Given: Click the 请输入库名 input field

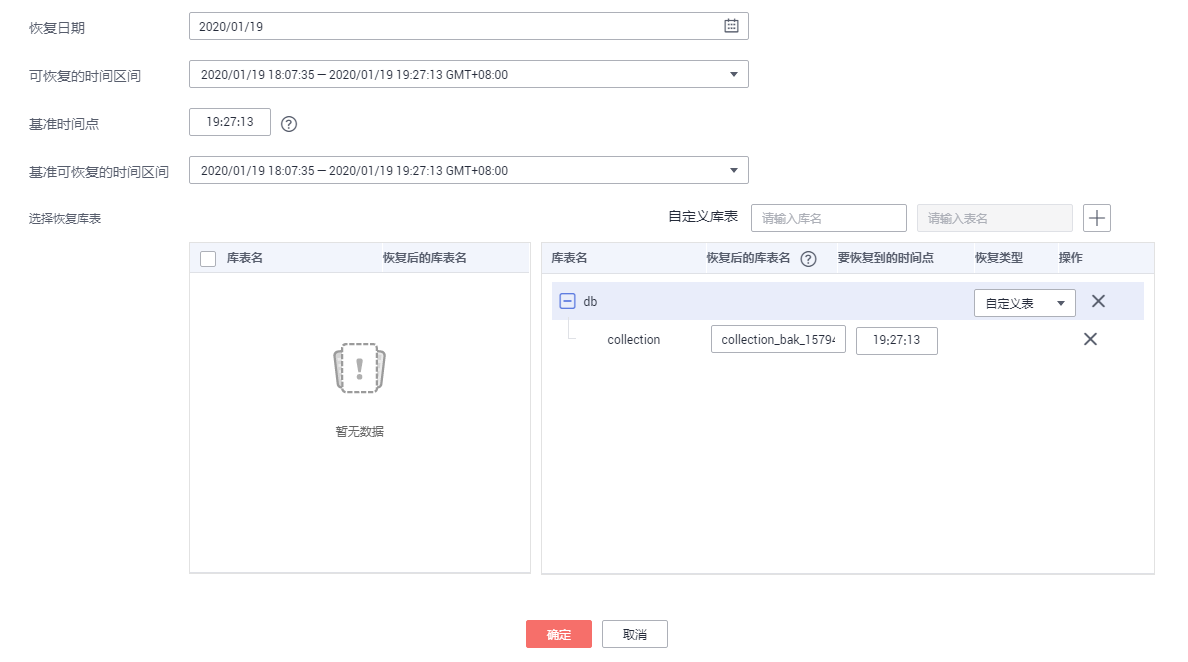Looking at the screenshot, I should (x=828, y=217).
